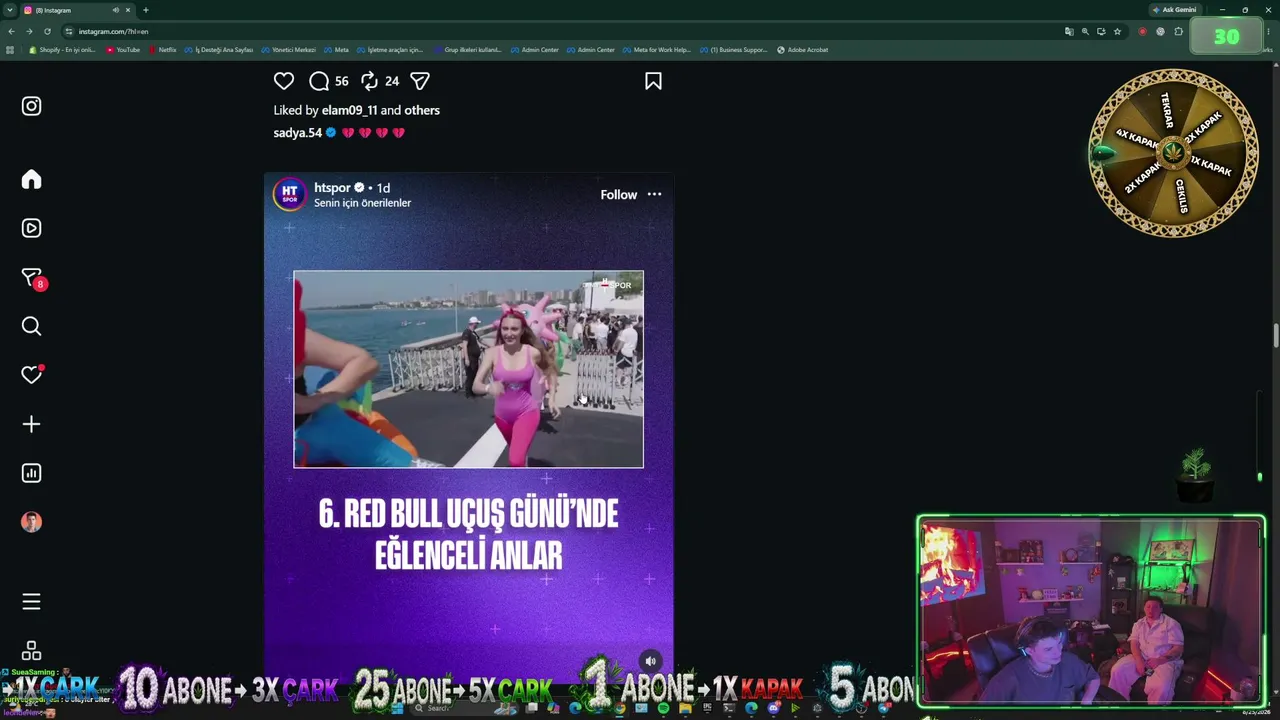Open Reels from the sidebar
Screen dimensions: 1280x720
click(31, 228)
